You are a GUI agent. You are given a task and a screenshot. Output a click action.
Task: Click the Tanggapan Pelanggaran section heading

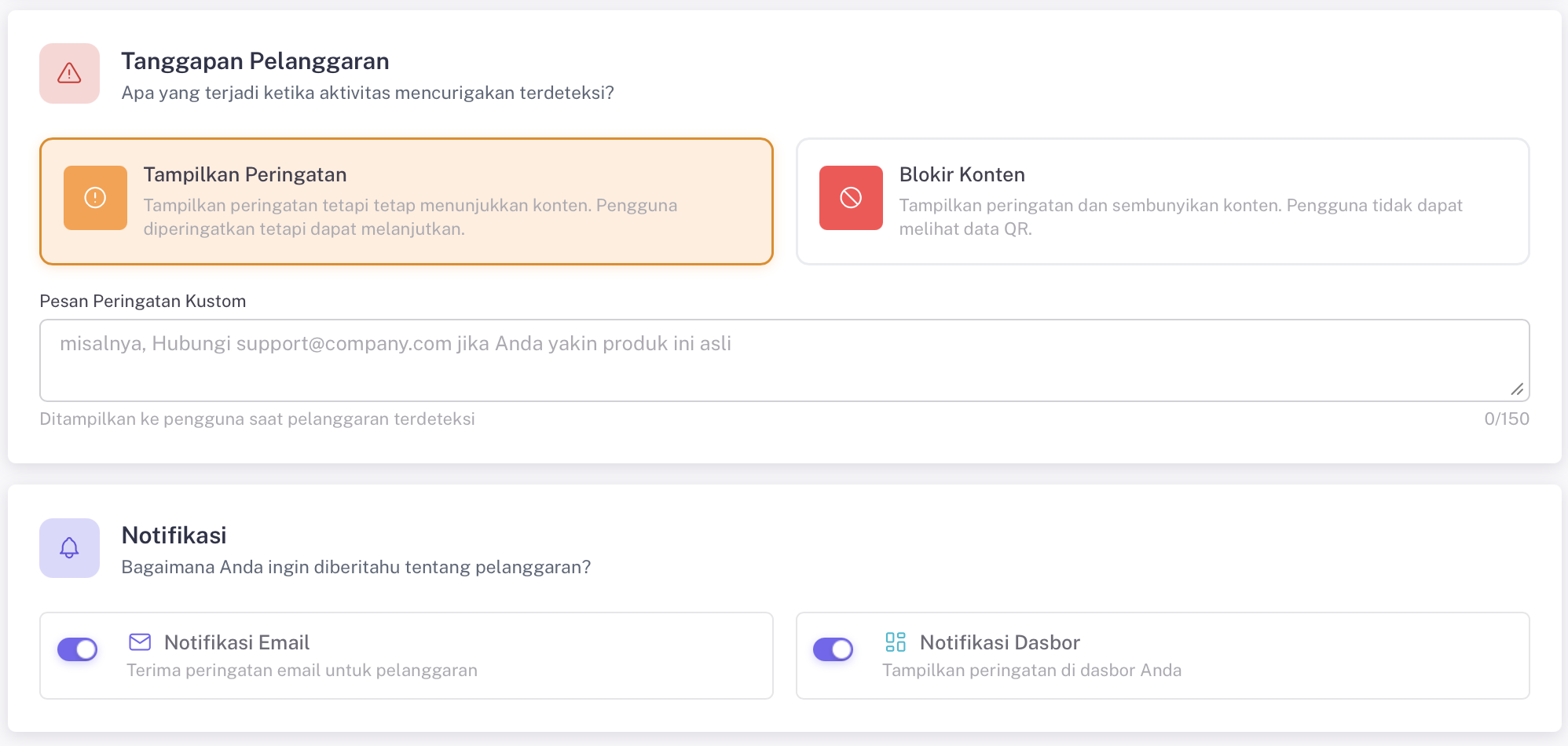click(255, 61)
